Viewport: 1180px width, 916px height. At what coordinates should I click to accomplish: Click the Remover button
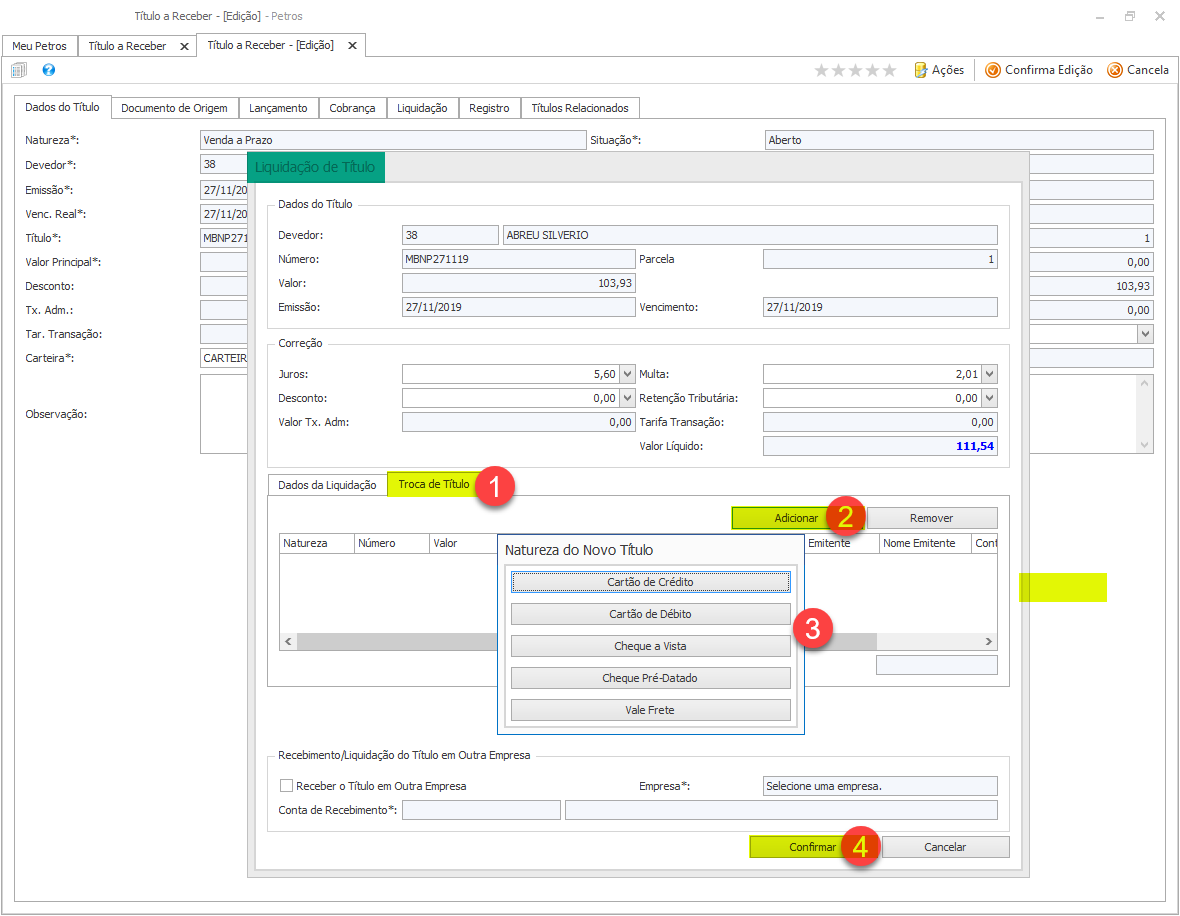[x=932, y=518]
